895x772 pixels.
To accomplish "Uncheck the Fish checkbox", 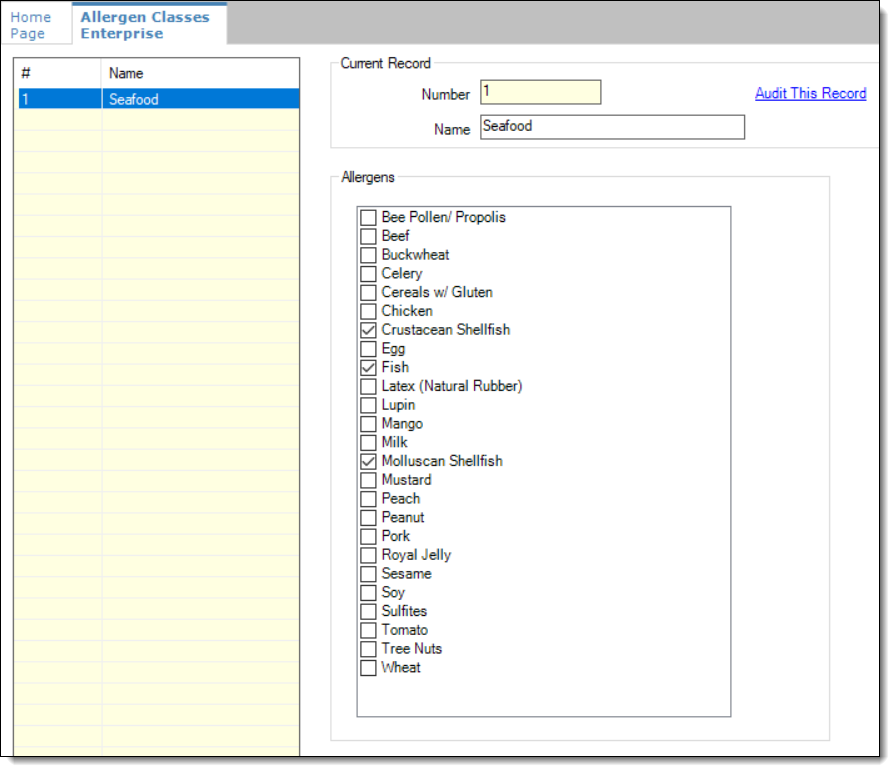I will click(368, 367).
